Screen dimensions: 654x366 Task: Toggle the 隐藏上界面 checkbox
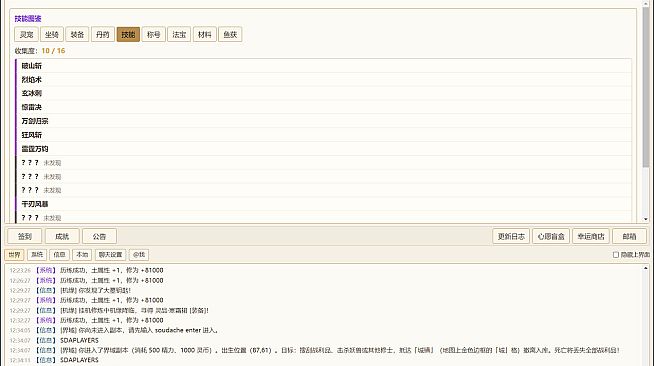616,255
